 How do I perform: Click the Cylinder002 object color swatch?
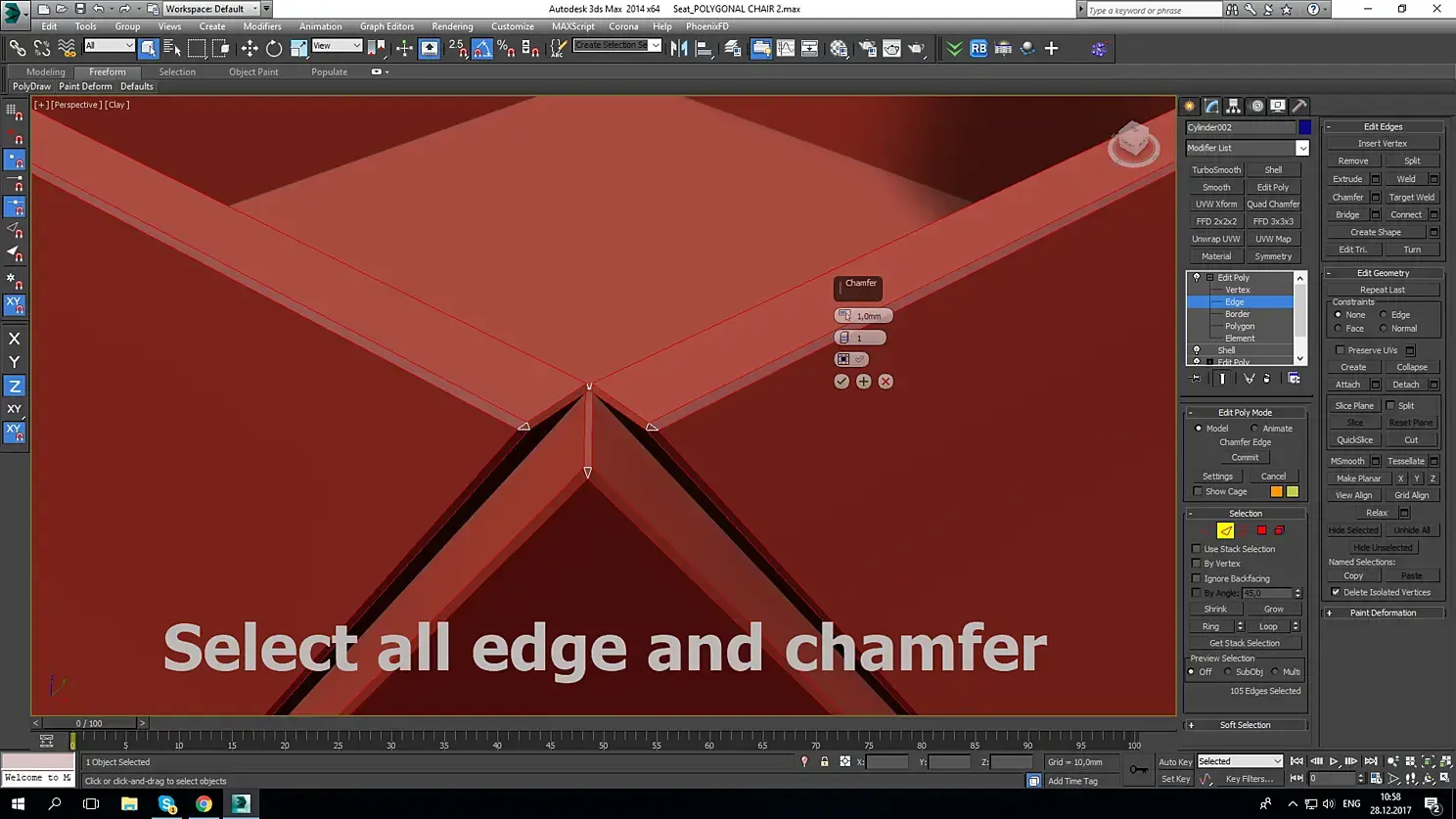coord(1305,127)
